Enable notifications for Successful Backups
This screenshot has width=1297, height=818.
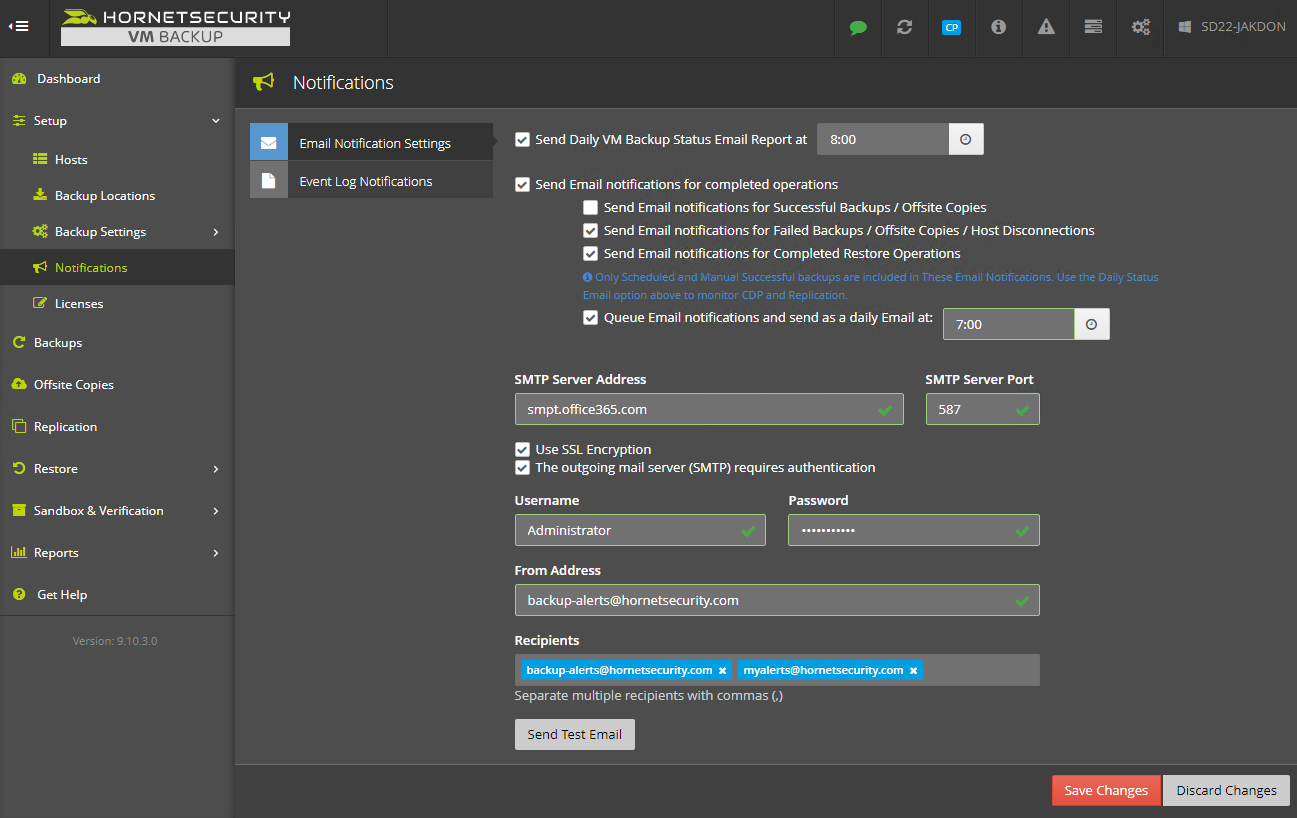pos(590,207)
